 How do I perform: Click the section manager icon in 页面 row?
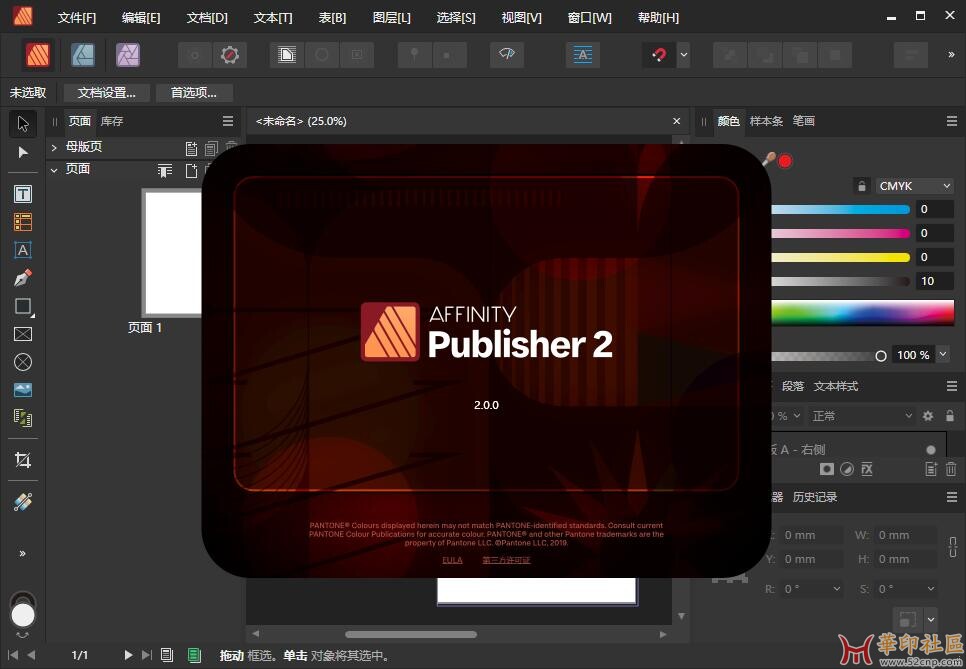164,171
